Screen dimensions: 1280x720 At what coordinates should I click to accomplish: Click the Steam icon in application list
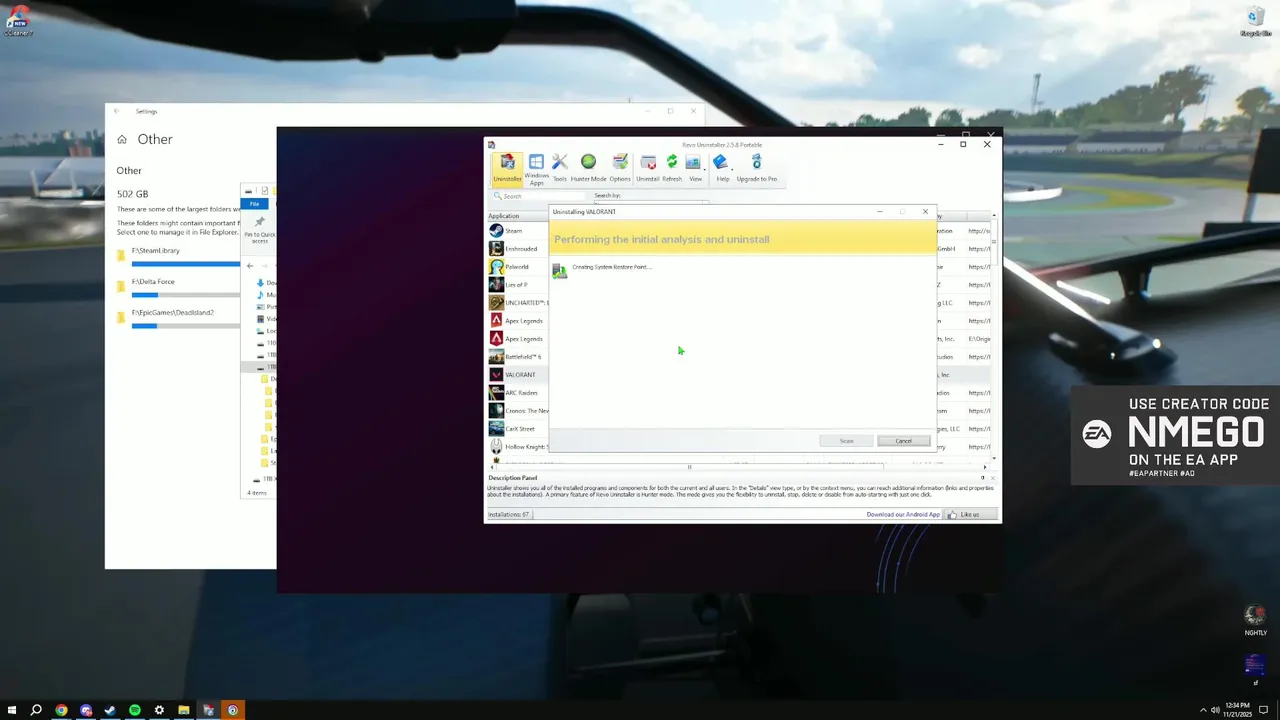pyautogui.click(x=496, y=231)
